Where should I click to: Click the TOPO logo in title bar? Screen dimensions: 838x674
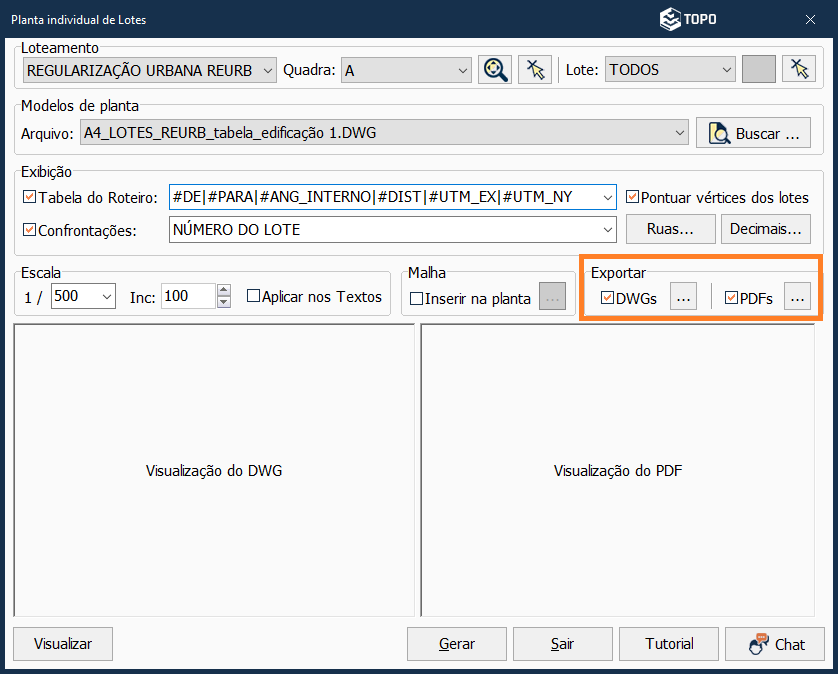[688, 18]
